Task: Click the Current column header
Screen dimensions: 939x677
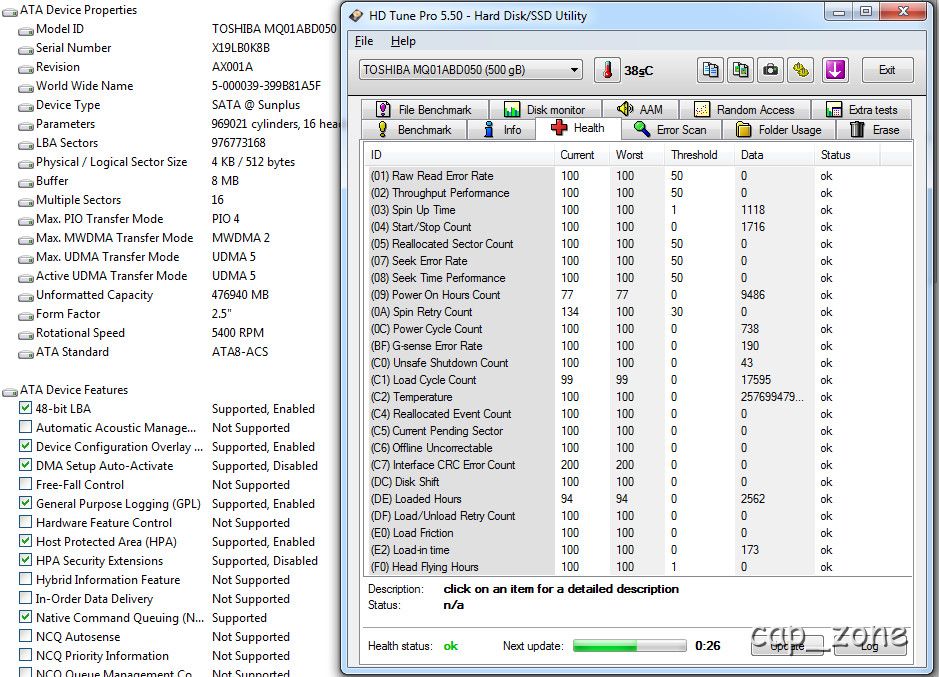Action: click(581, 155)
